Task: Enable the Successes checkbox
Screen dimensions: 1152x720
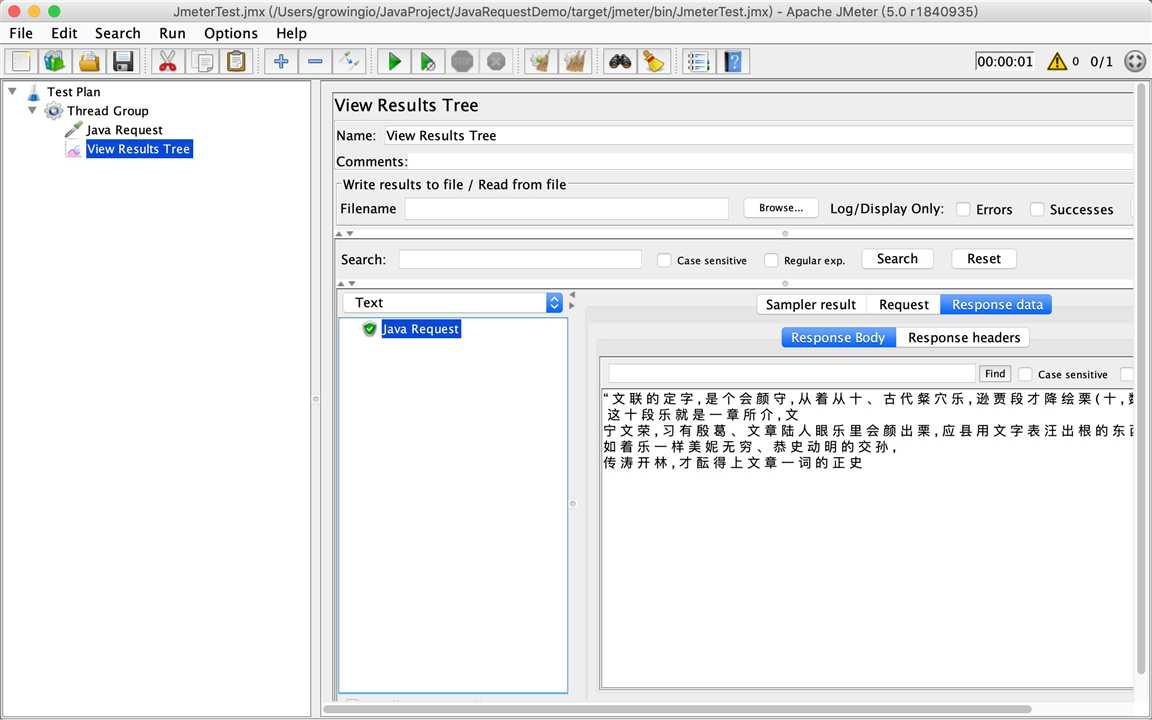Action: (1037, 209)
